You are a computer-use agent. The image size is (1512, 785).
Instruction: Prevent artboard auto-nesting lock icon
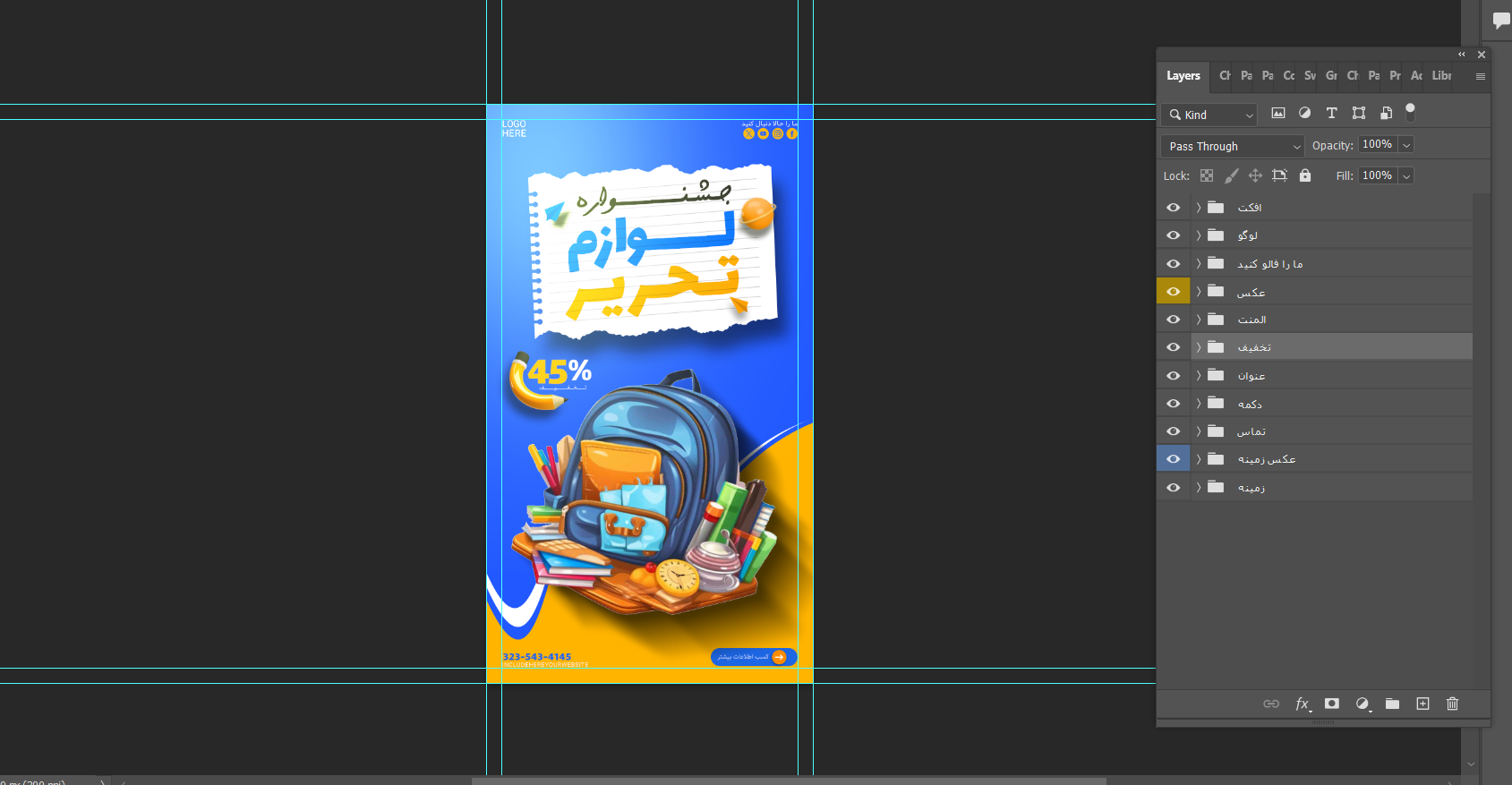1279,175
